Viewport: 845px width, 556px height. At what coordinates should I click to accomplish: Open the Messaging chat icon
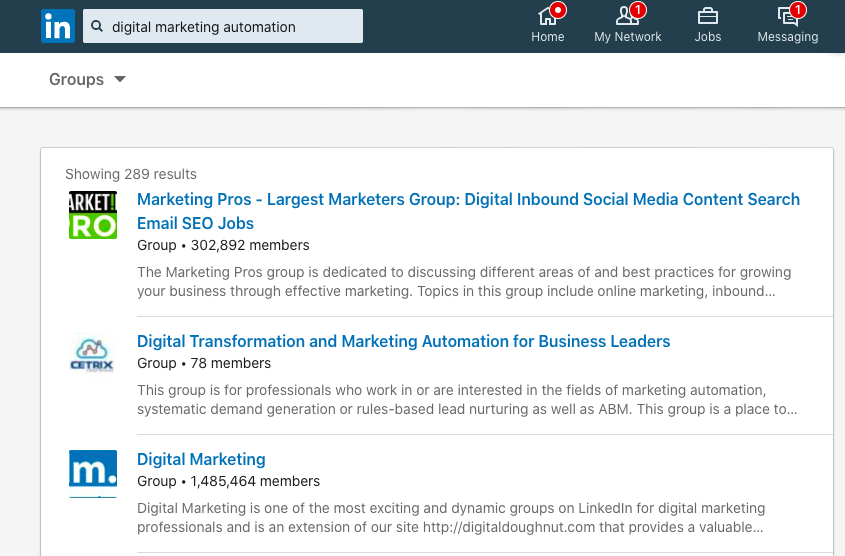click(x=787, y=15)
